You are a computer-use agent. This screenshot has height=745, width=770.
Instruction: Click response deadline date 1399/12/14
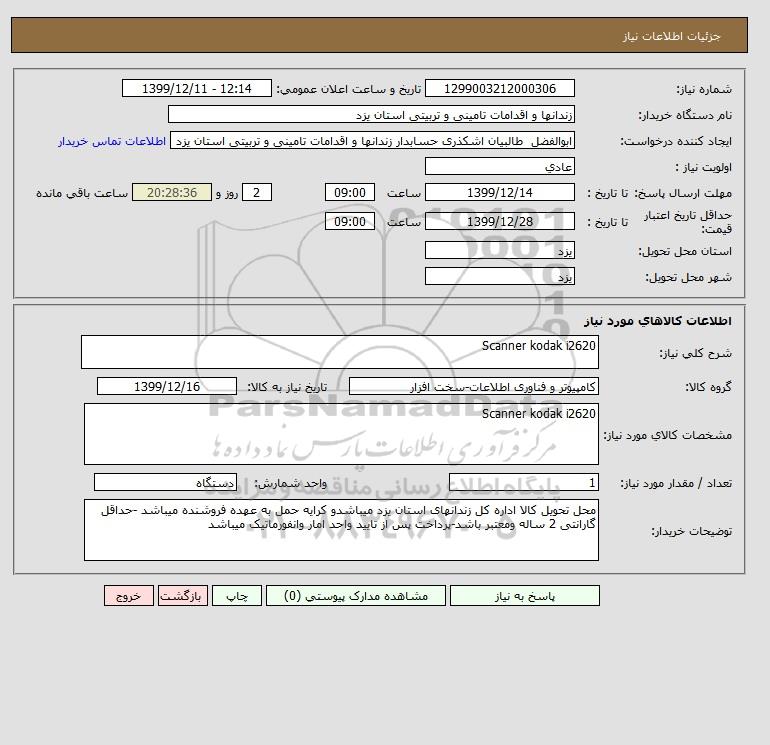tap(499, 193)
